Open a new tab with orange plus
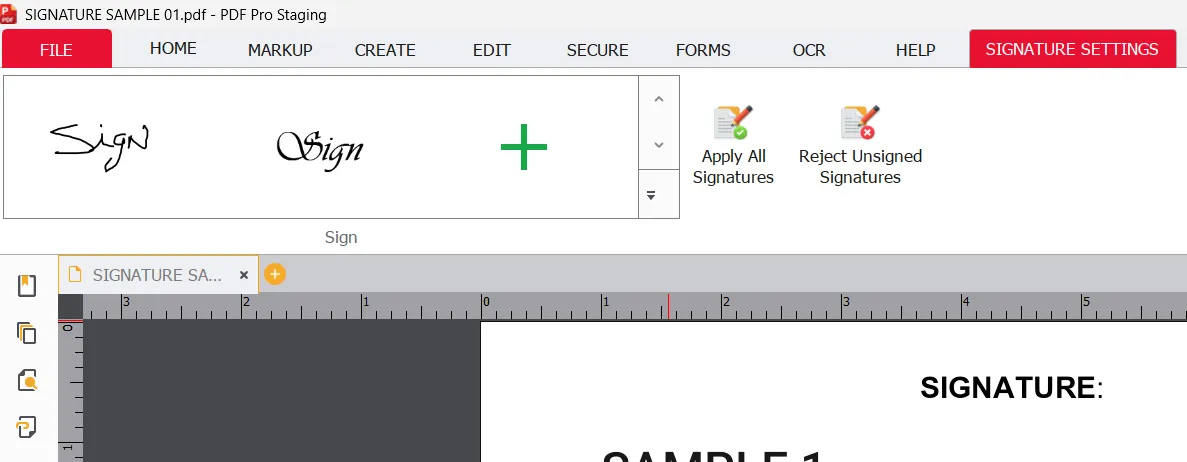Image resolution: width=1187 pixels, height=462 pixels. click(275, 274)
